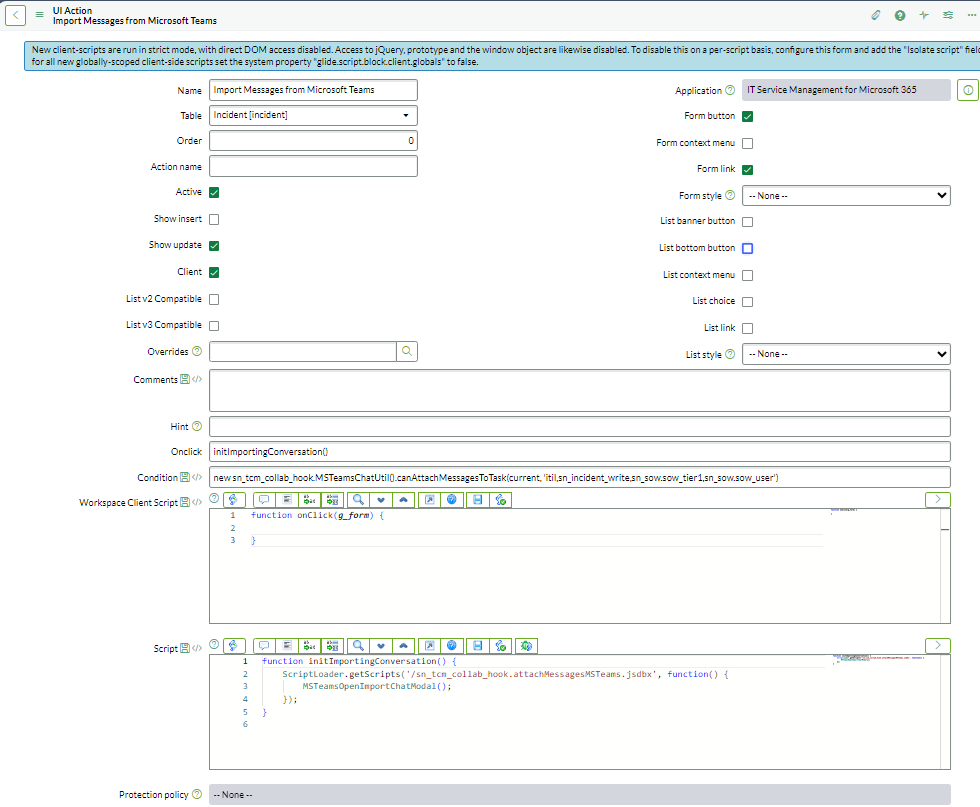Open the List style dropdown
Viewport: 980px width, 807px height.
[x=846, y=354]
